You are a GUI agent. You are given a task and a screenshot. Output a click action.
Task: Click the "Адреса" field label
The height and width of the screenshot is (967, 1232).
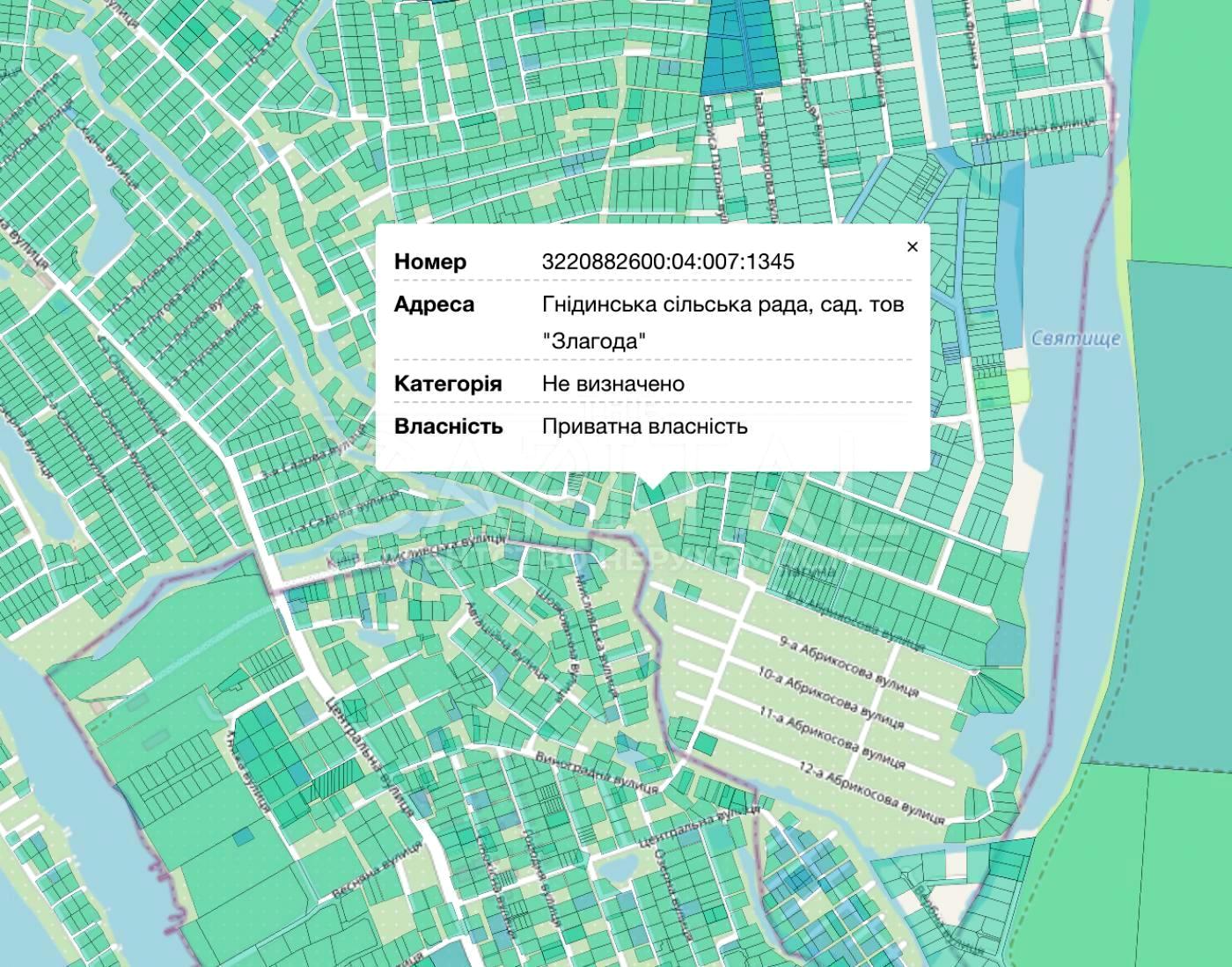[434, 304]
